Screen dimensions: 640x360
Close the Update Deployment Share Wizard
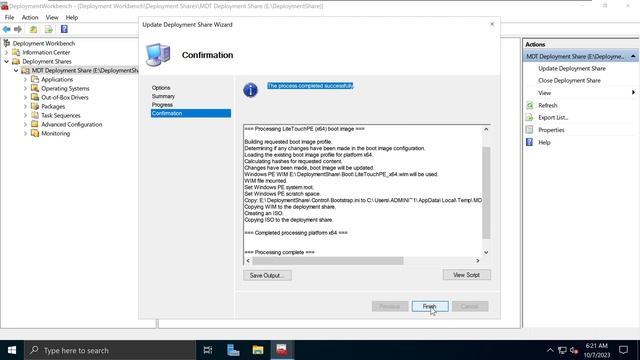point(492,24)
